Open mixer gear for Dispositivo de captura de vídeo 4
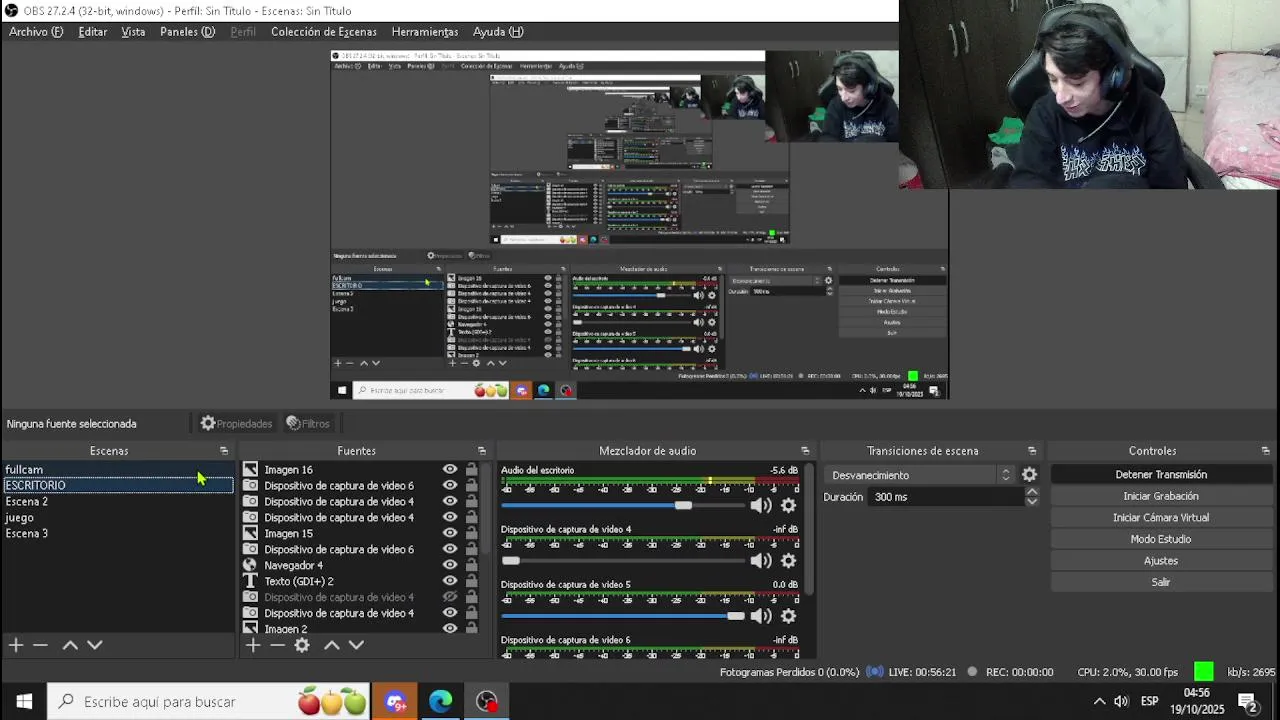This screenshot has height=720, width=1280. 788,561
